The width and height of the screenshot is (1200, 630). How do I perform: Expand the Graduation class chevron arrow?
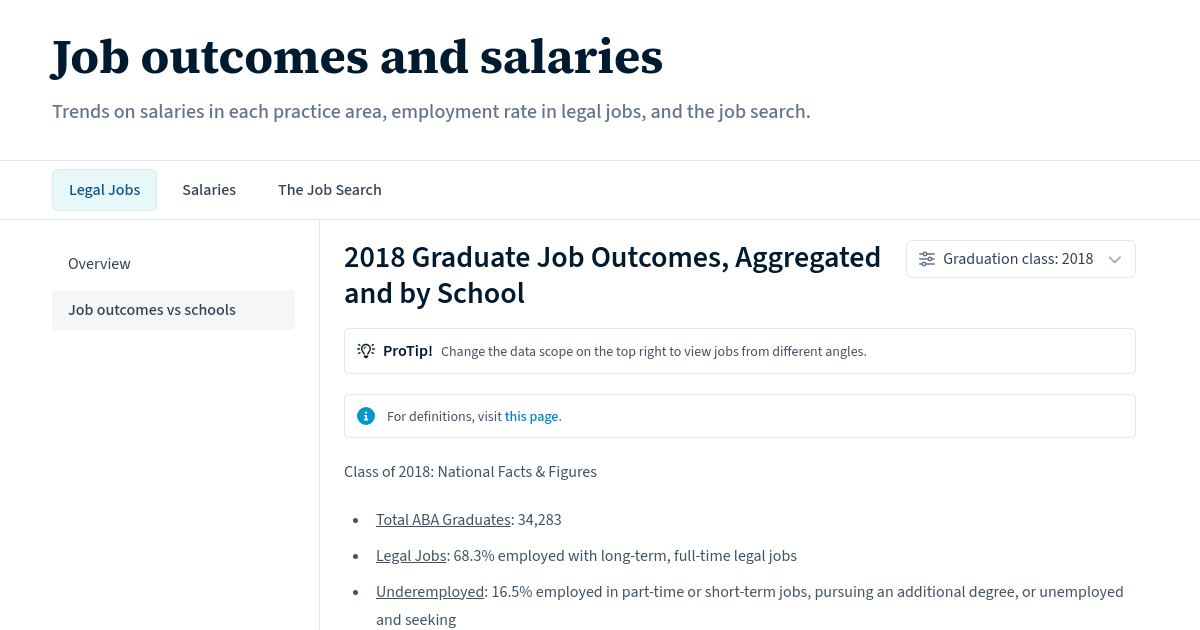point(1114,259)
